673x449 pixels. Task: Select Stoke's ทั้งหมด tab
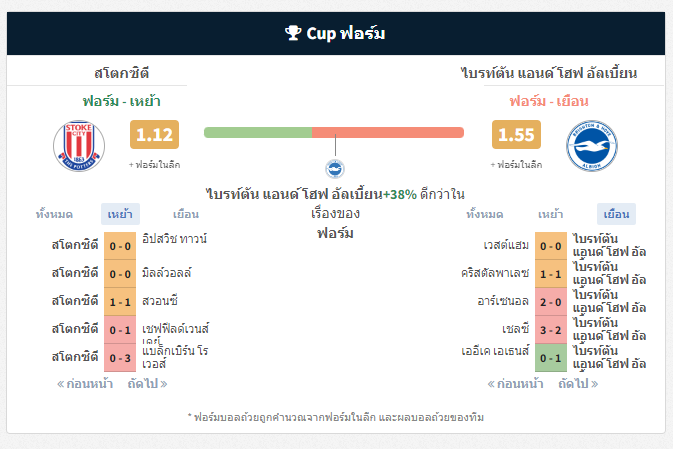54,214
